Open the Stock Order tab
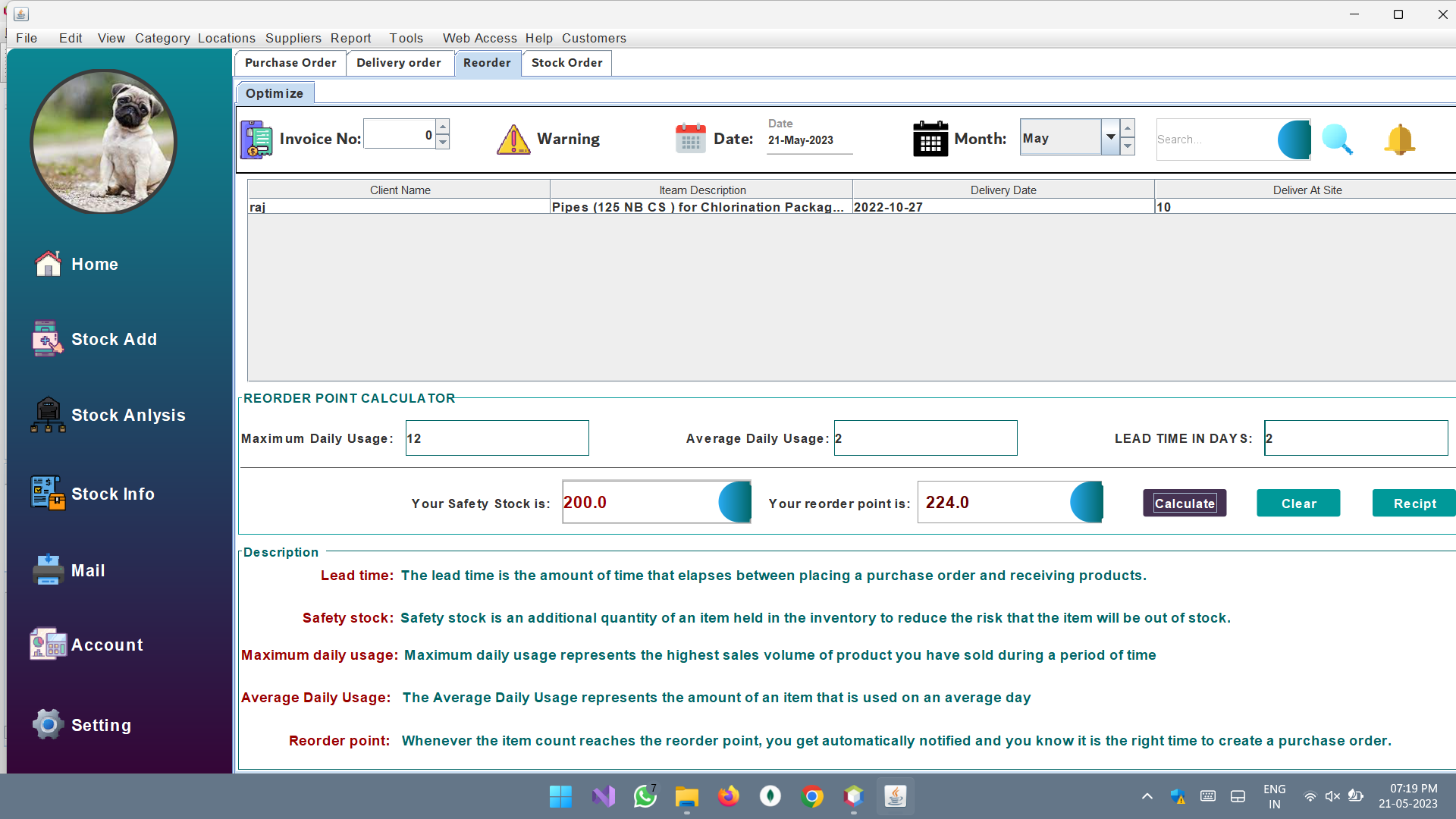 tap(566, 63)
